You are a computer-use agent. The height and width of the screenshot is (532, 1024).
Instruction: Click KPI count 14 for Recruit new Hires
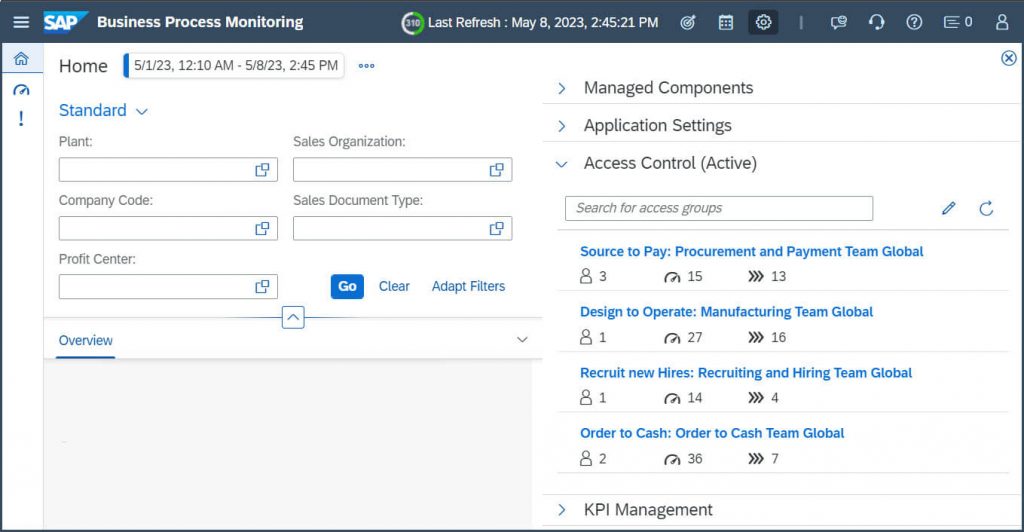tap(683, 398)
